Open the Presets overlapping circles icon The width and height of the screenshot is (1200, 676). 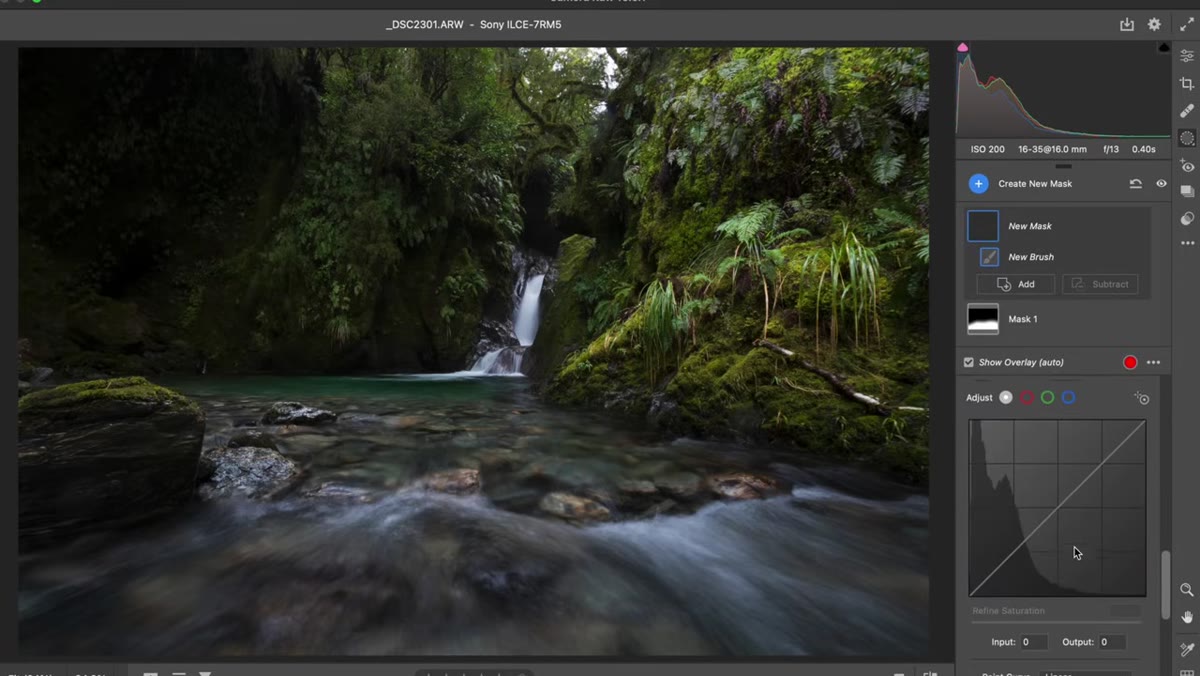pos(1187,218)
